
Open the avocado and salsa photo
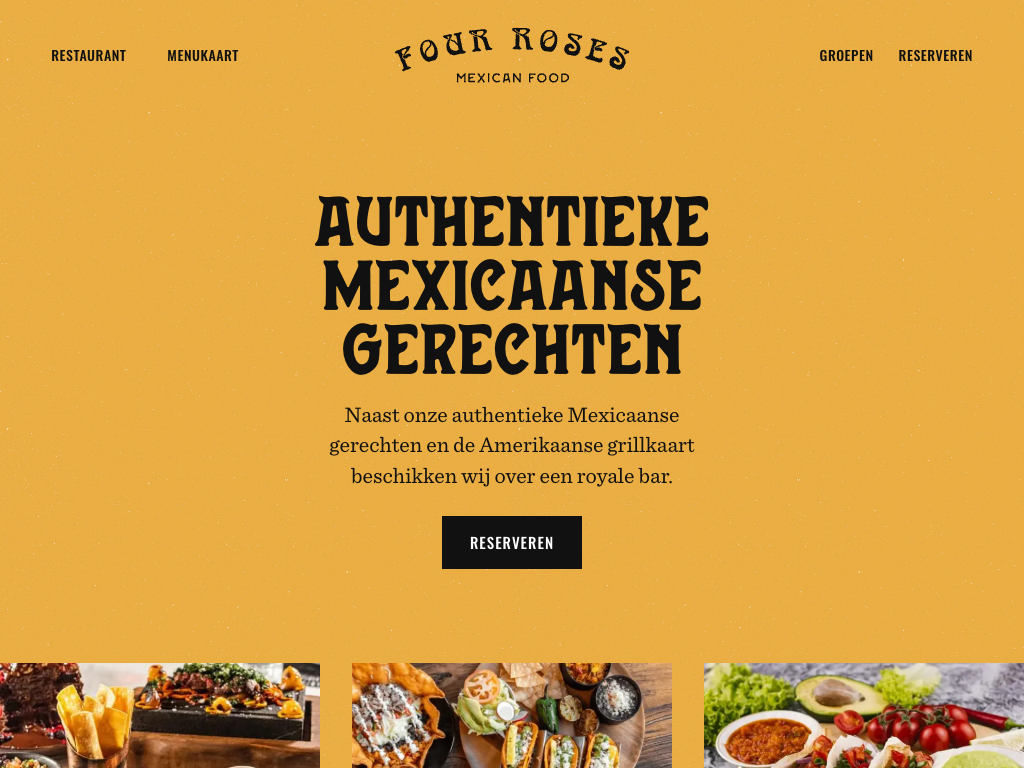pyautogui.click(x=864, y=716)
